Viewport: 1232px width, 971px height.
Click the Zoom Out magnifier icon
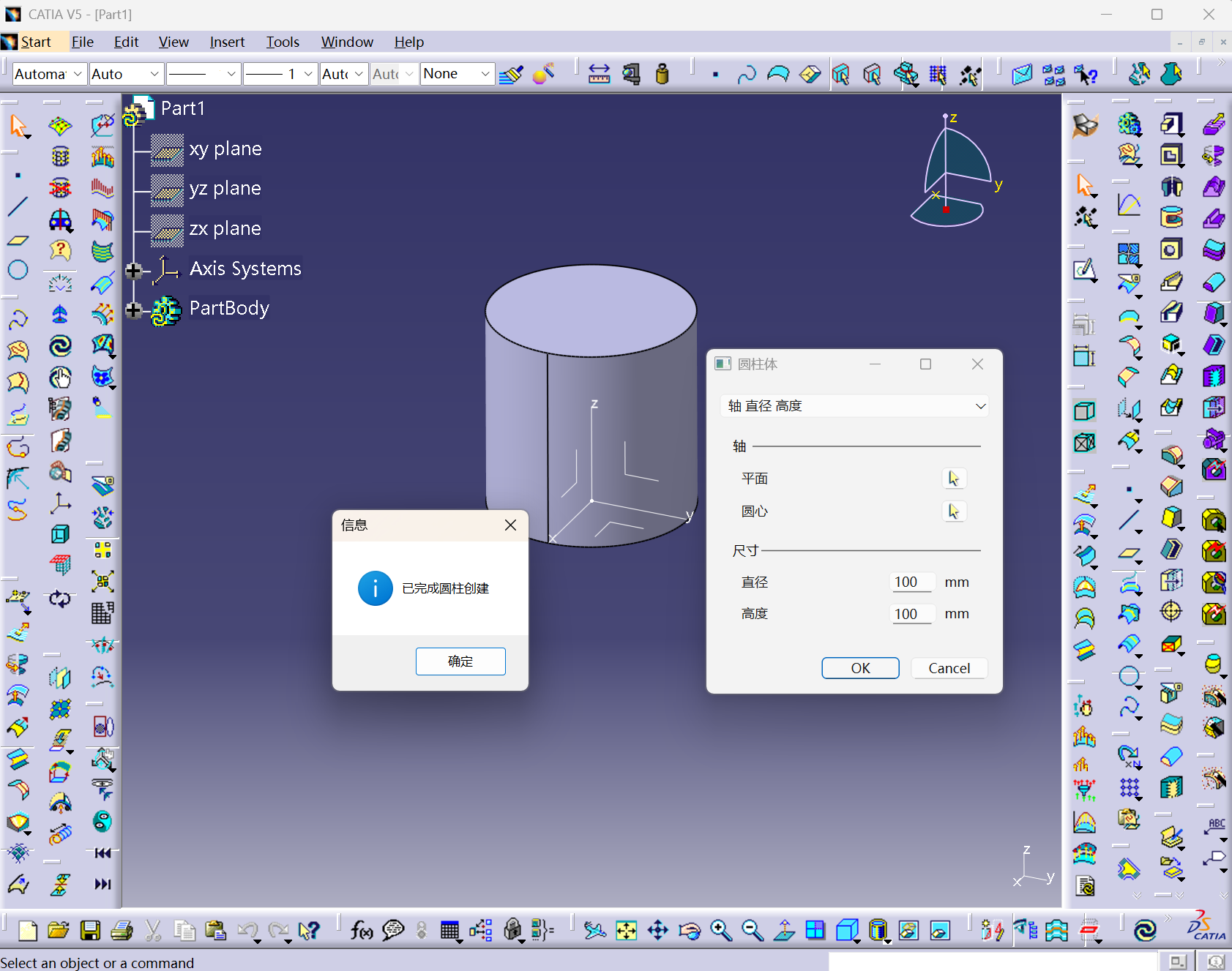point(753,930)
